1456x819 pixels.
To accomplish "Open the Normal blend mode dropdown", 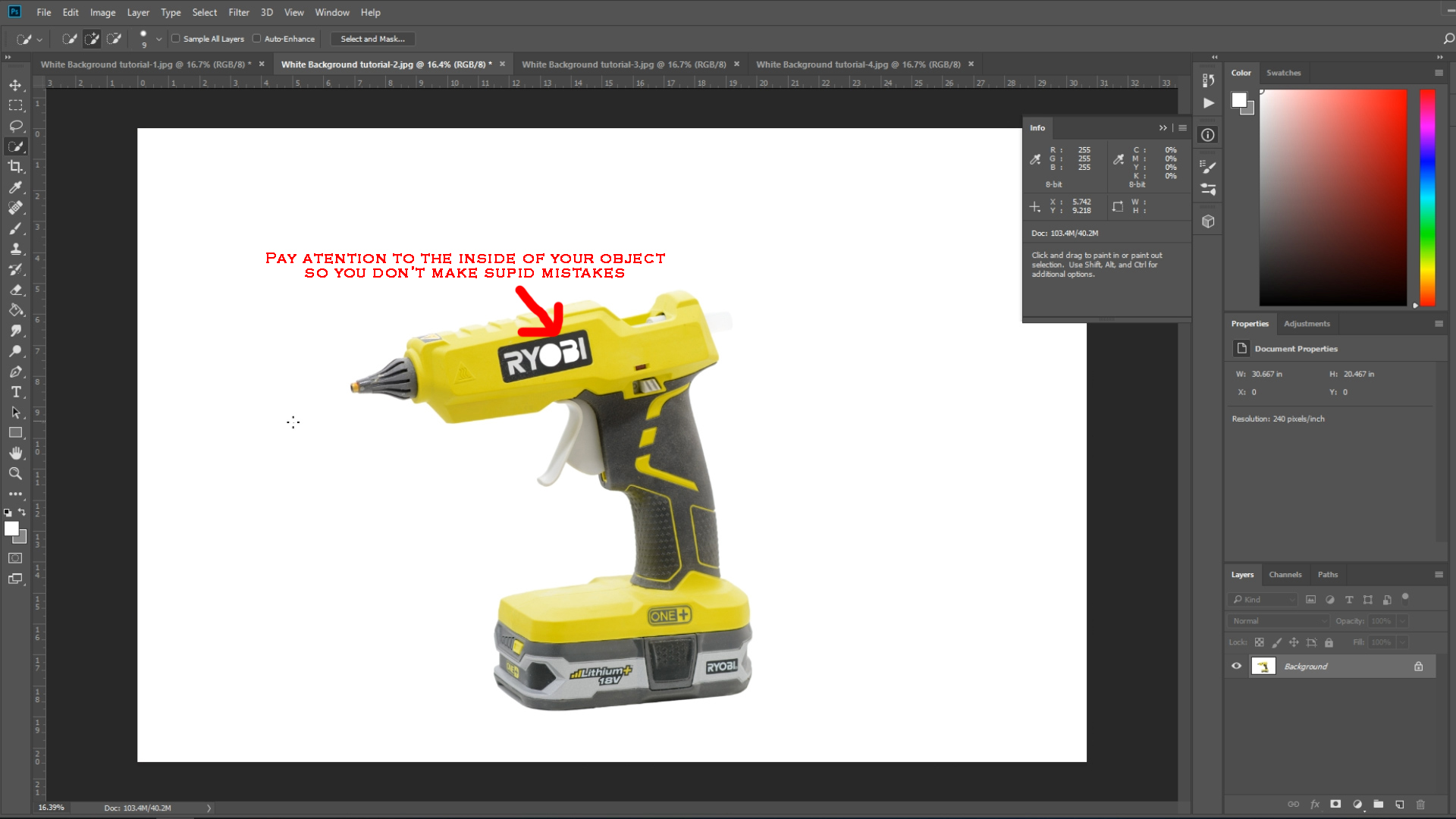I will tap(1279, 621).
